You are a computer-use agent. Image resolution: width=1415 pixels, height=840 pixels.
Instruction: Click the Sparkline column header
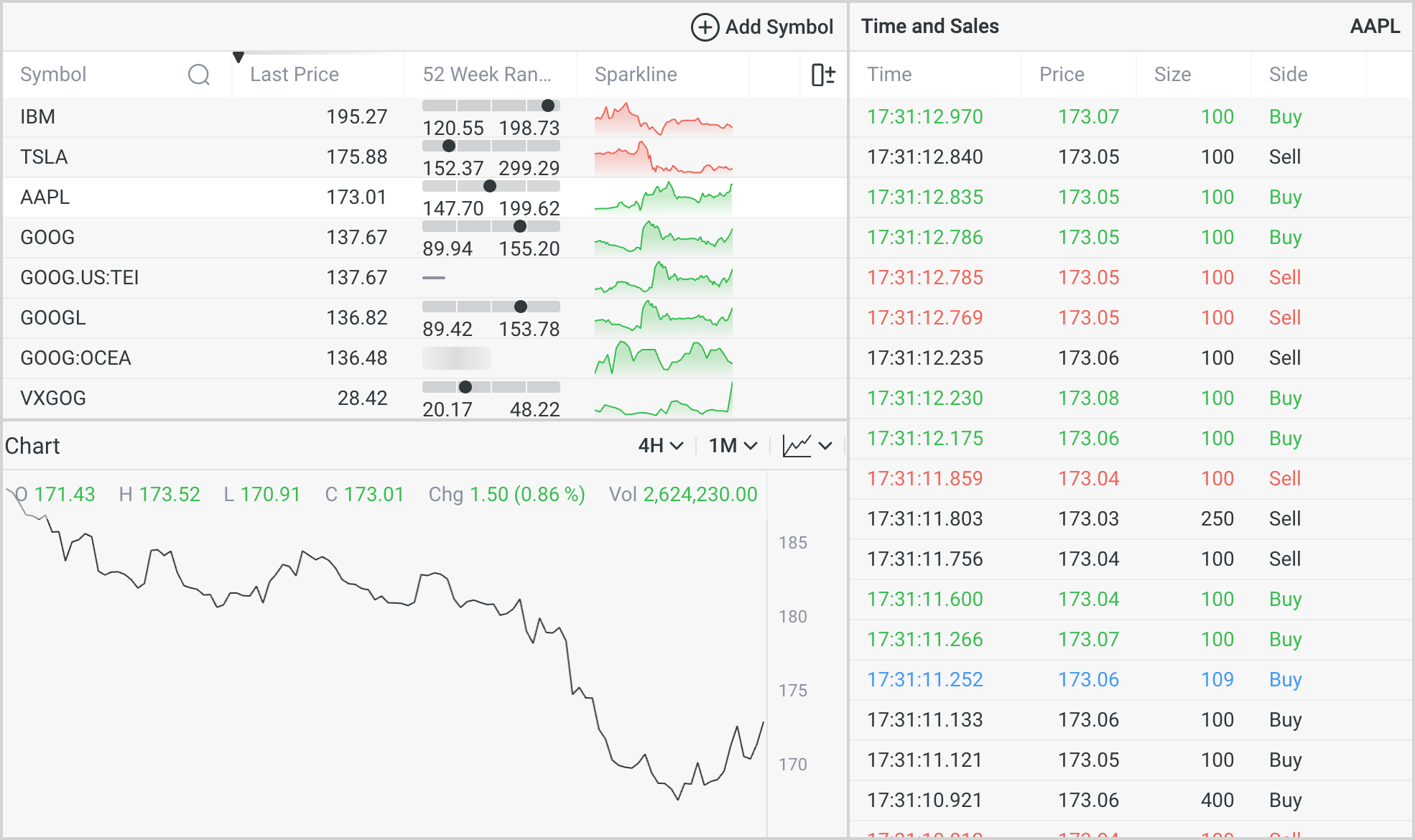(636, 75)
